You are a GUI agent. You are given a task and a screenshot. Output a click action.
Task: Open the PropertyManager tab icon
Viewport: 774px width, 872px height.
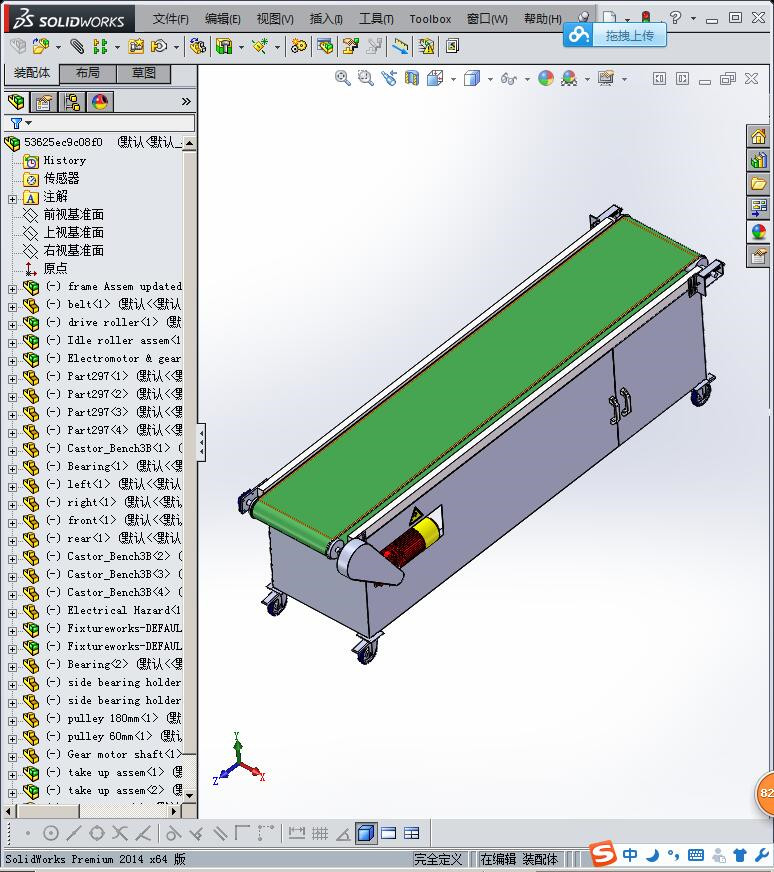point(44,102)
